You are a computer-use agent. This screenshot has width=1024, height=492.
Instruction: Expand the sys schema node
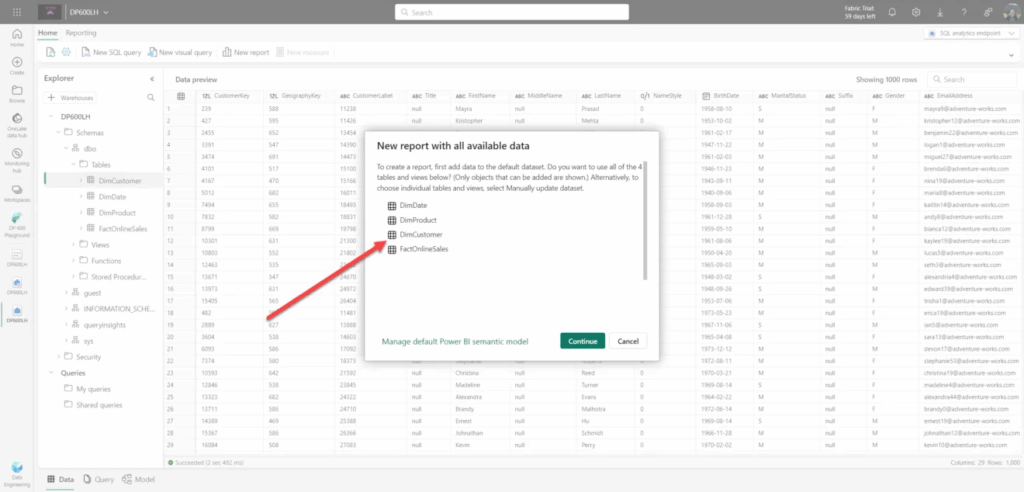click(x=66, y=341)
